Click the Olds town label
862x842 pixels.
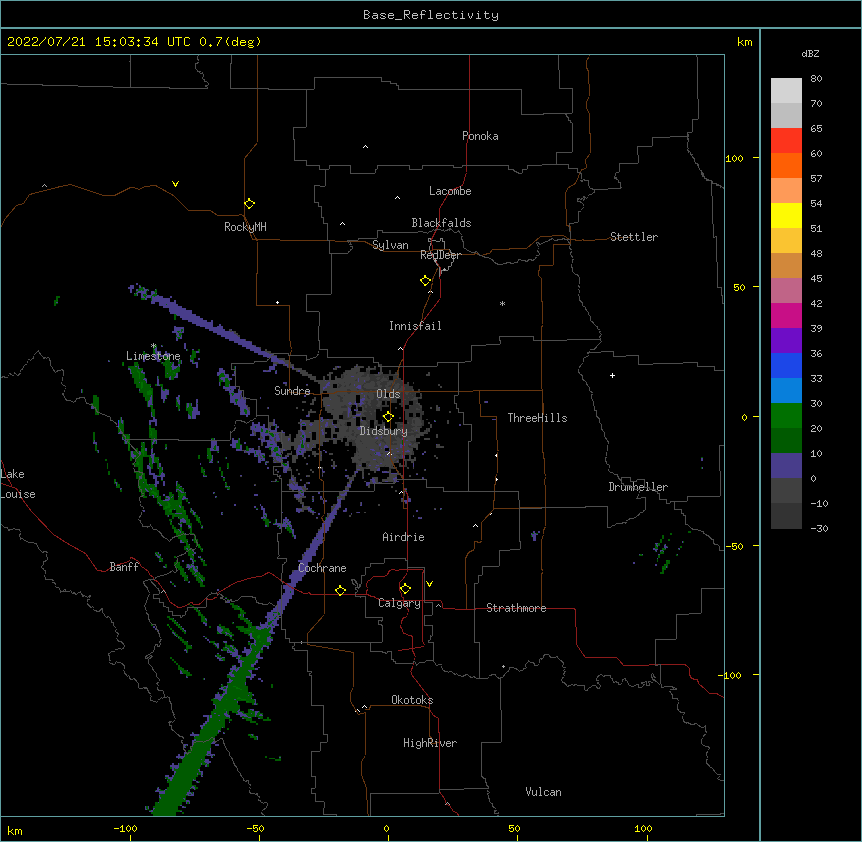pyautogui.click(x=388, y=394)
